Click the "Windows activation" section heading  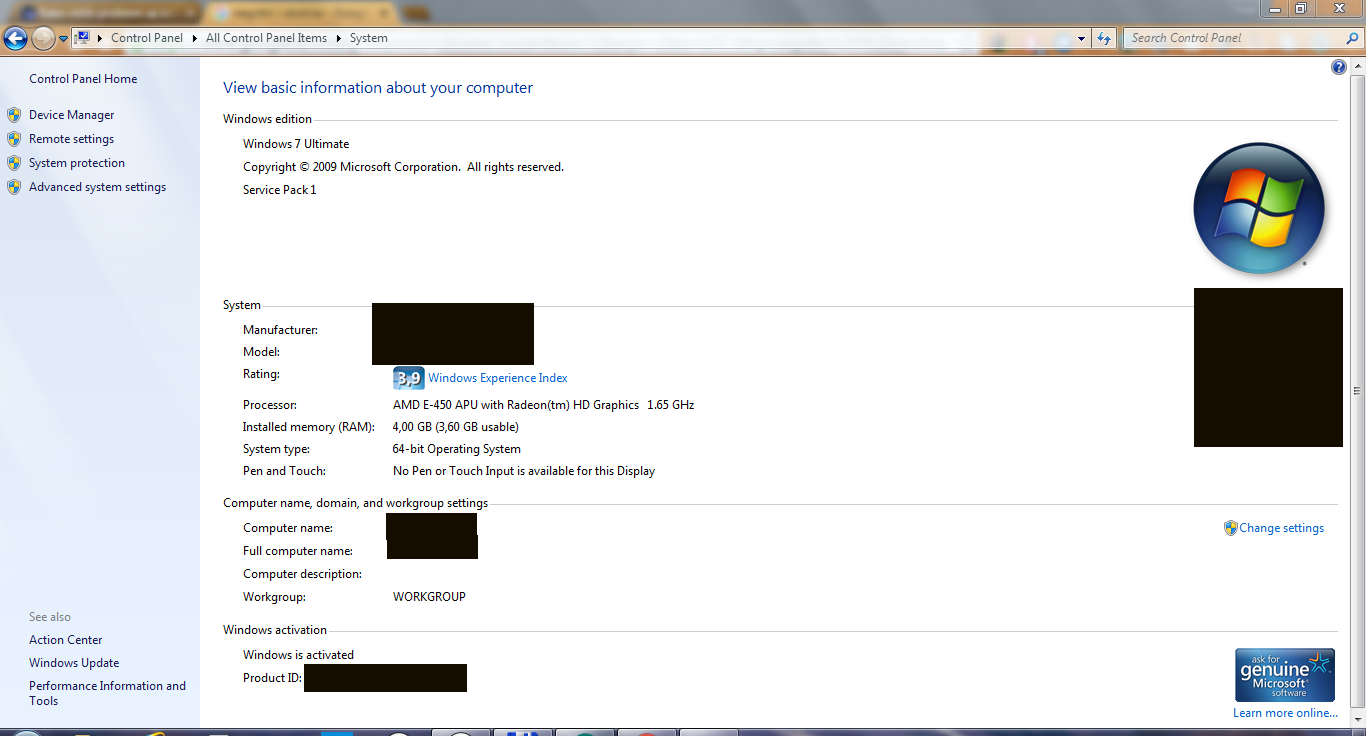(x=275, y=630)
